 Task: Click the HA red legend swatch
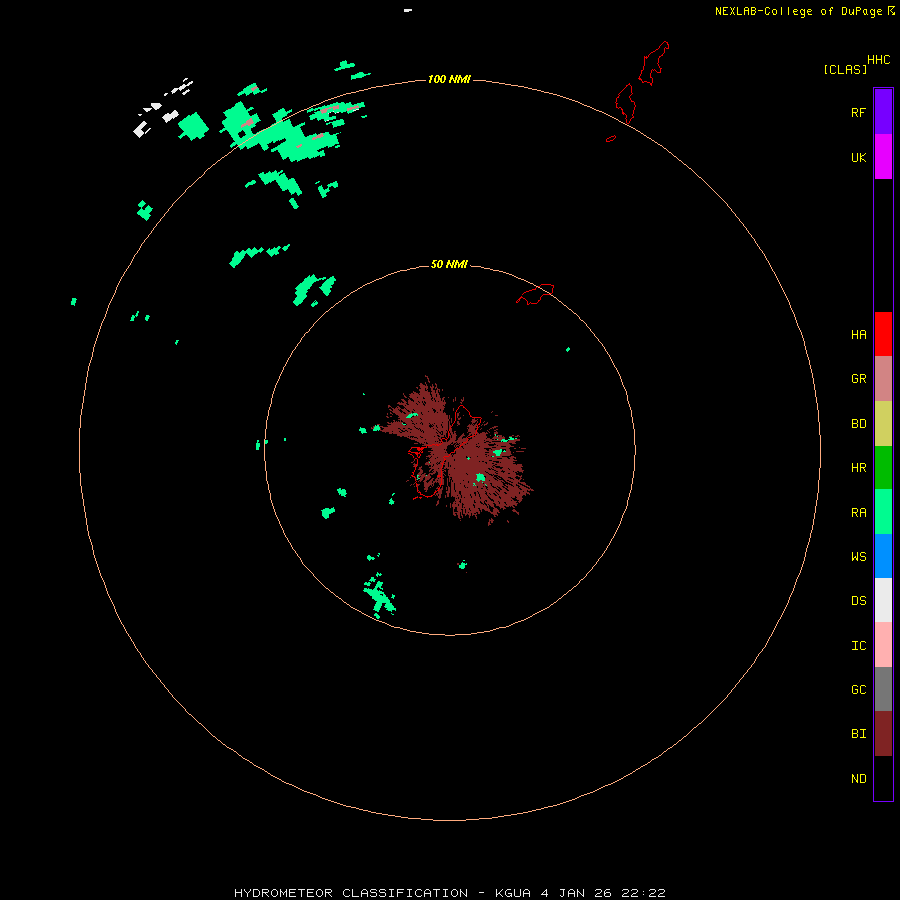(883, 334)
